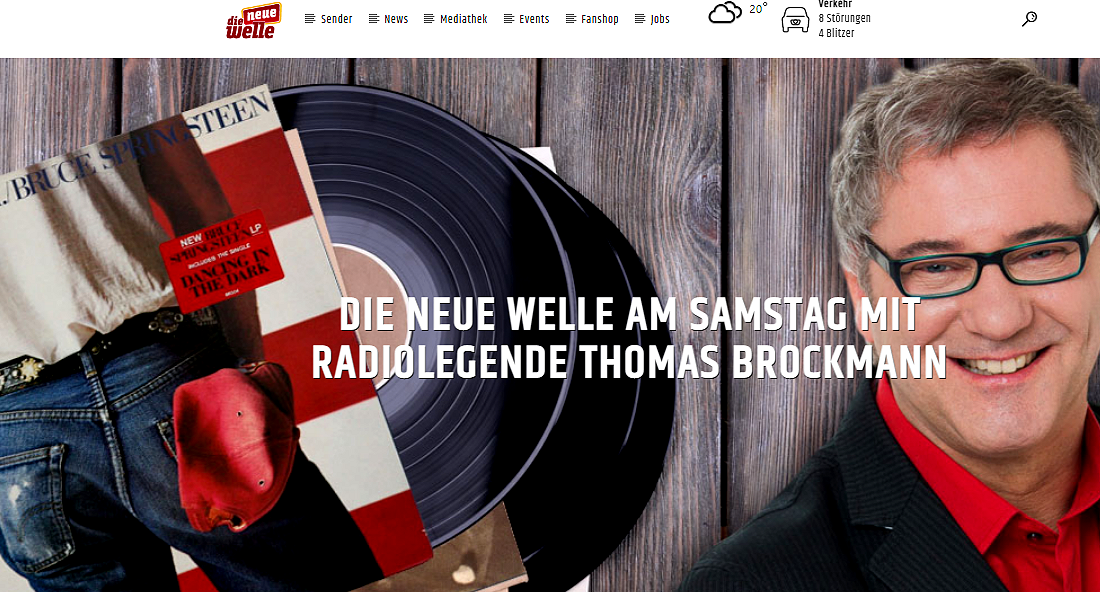The image size is (1100, 592).
Task: Open the Sender menu
Action: pyautogui.click(x=337, y=19)
